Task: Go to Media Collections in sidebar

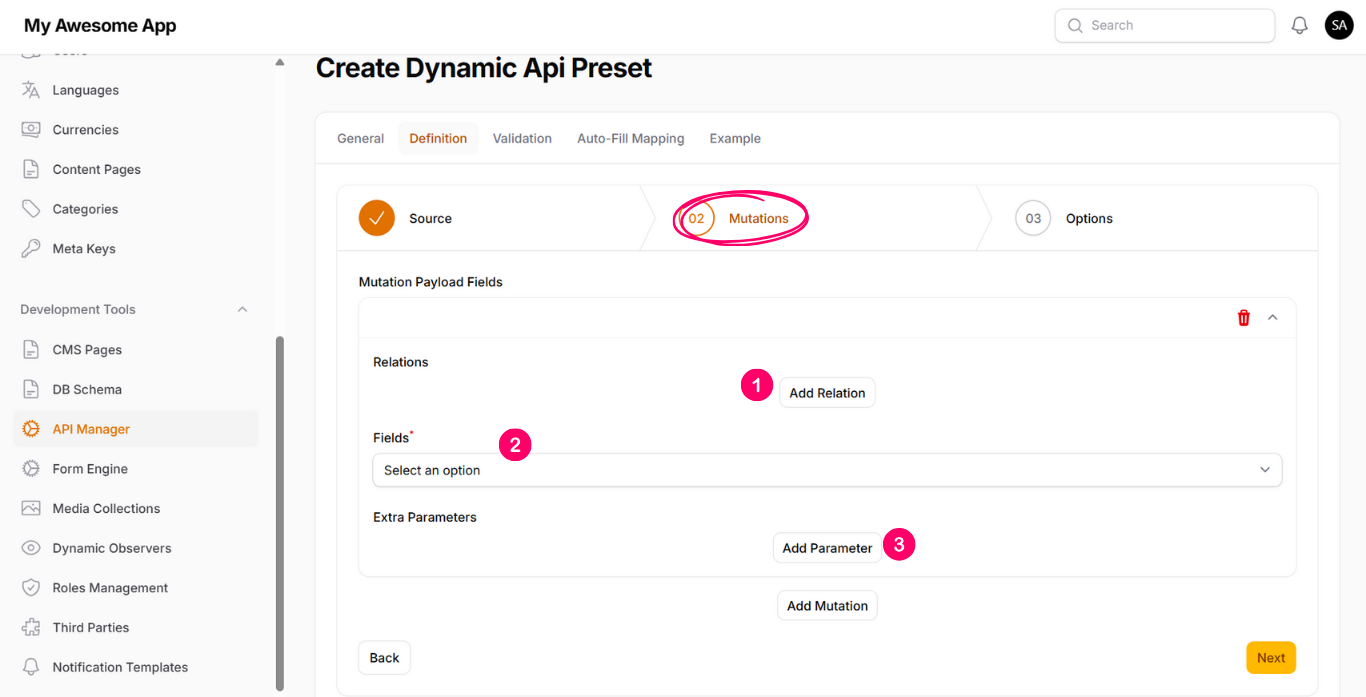Action: (106, 508)
